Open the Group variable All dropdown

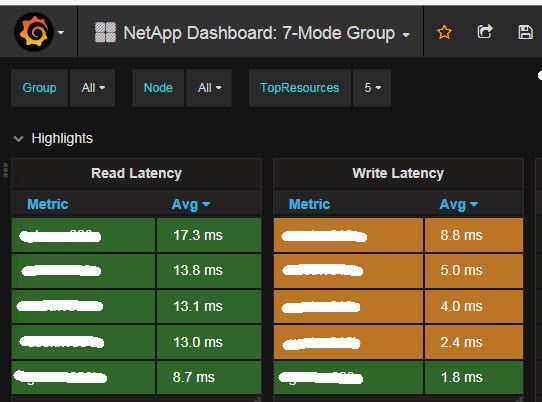[x=93, y=88]
